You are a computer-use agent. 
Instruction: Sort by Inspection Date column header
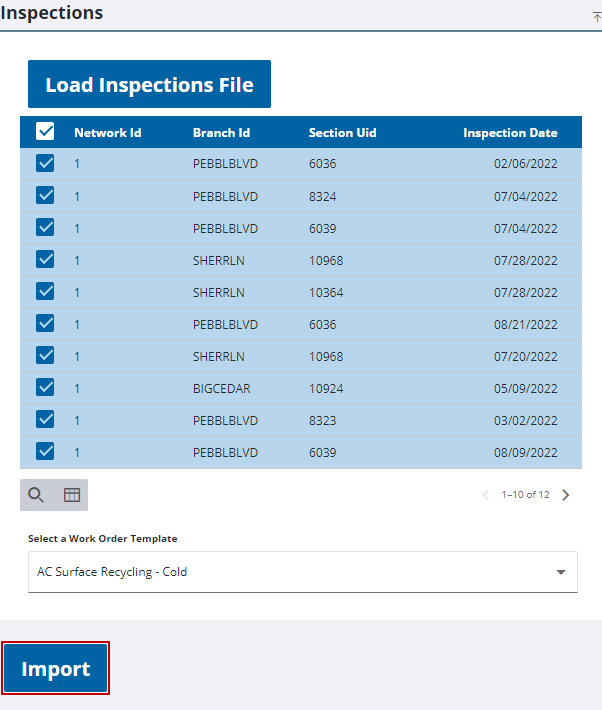(x=510, y=133)
